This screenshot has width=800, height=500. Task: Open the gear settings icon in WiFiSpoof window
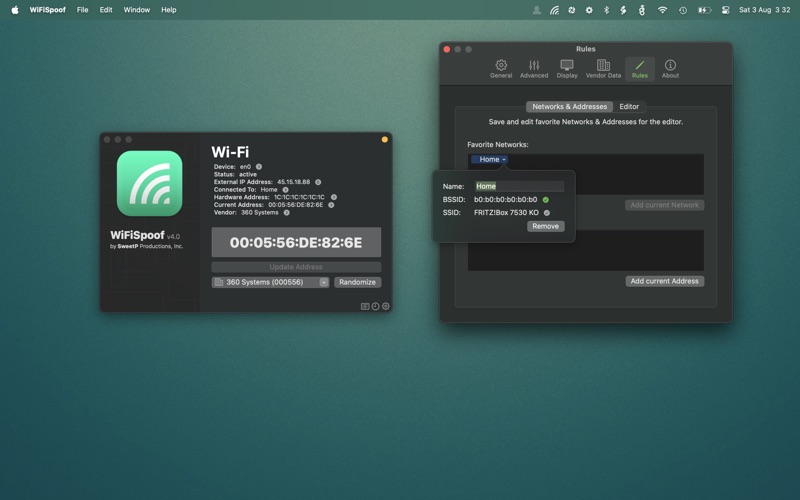click(386, 306)
